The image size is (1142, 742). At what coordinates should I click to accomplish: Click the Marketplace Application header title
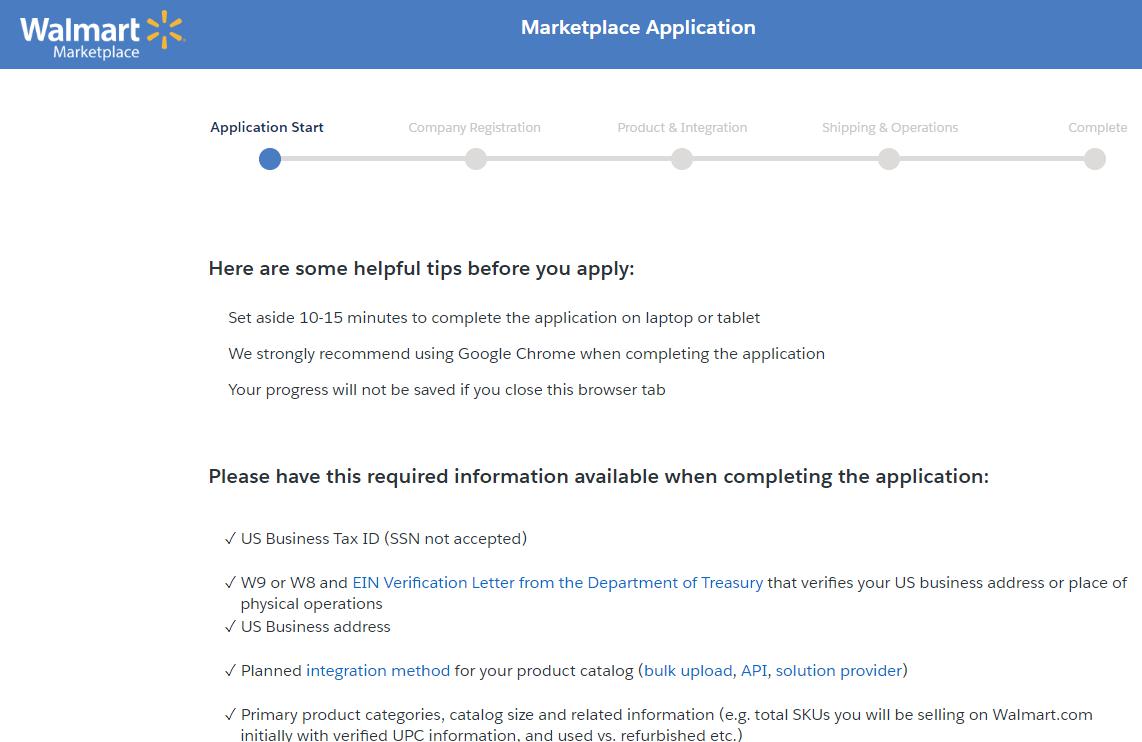click(638, 28)
